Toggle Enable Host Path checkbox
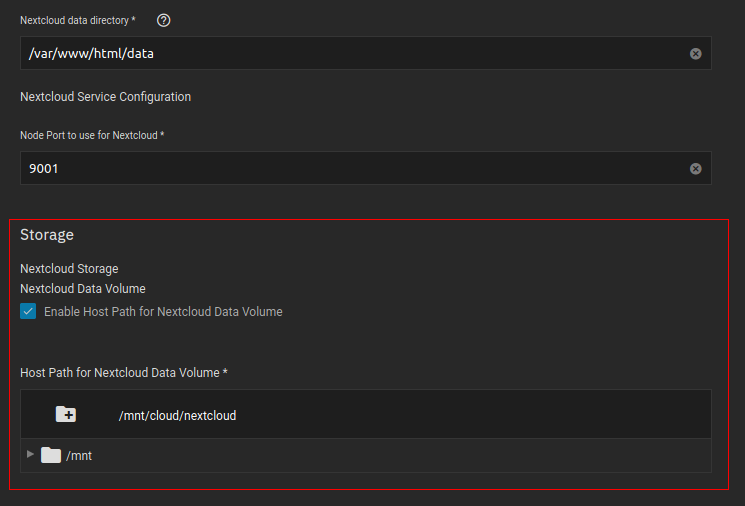This screenshot has height=506, width=745. click(x=28, y=312)
